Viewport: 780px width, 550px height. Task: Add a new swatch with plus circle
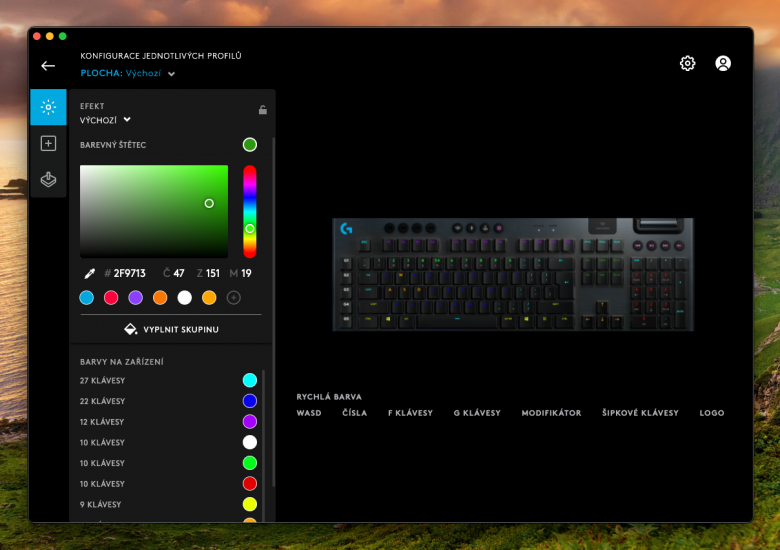point(234,297)
